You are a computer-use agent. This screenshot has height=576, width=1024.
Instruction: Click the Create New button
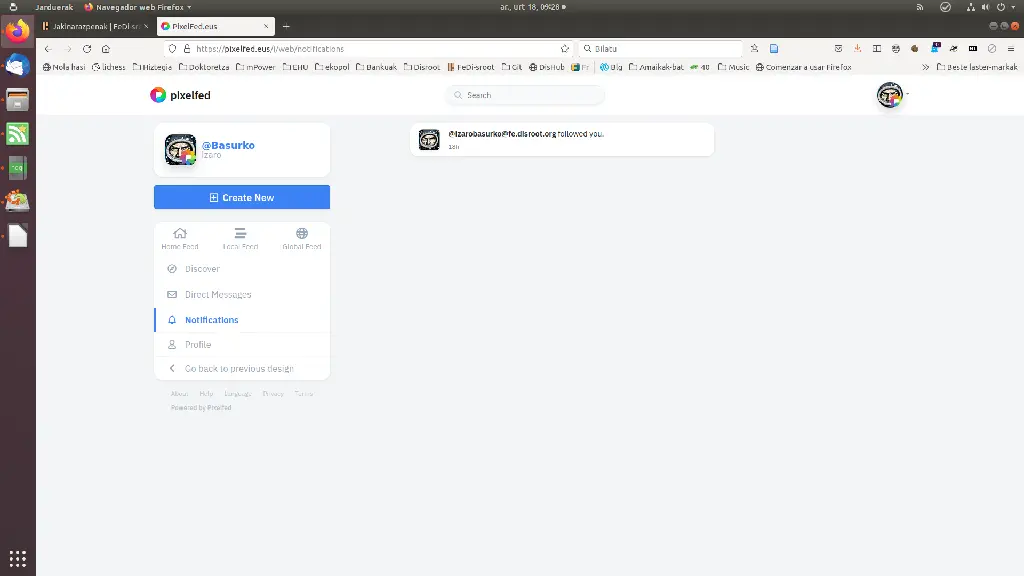click(242, 197)
